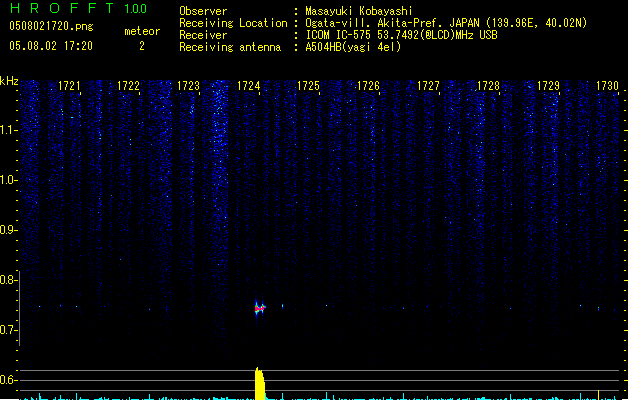Click the 1728 time marker
Screen dimensions: 629x400
coord(488,87)
